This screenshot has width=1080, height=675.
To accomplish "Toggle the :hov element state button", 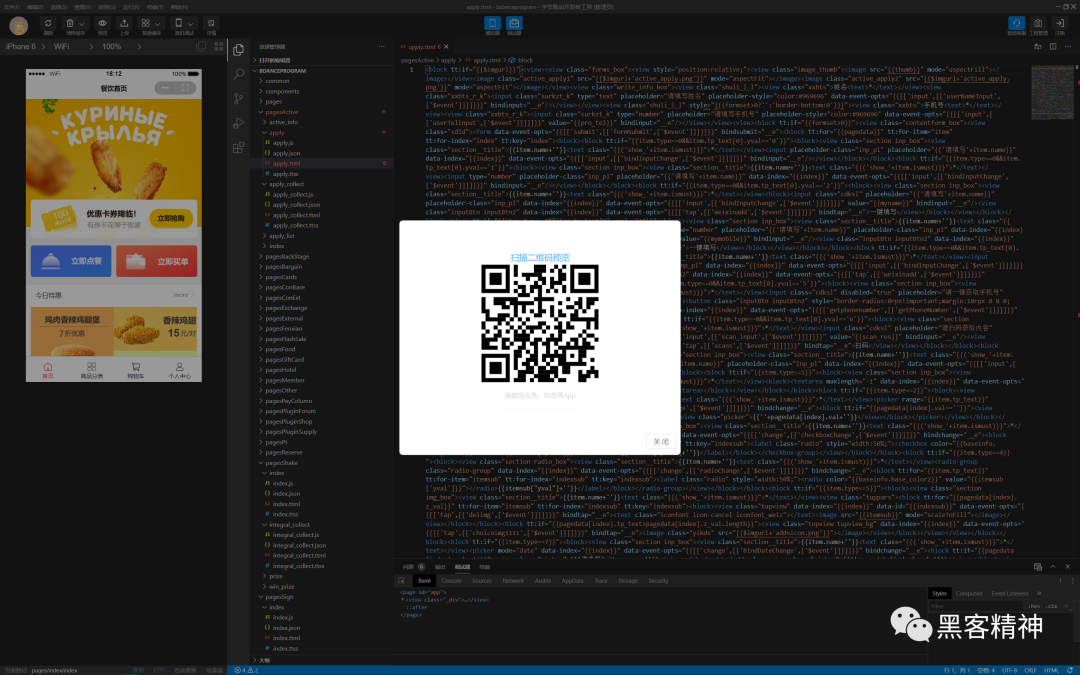I will 1035,606.
